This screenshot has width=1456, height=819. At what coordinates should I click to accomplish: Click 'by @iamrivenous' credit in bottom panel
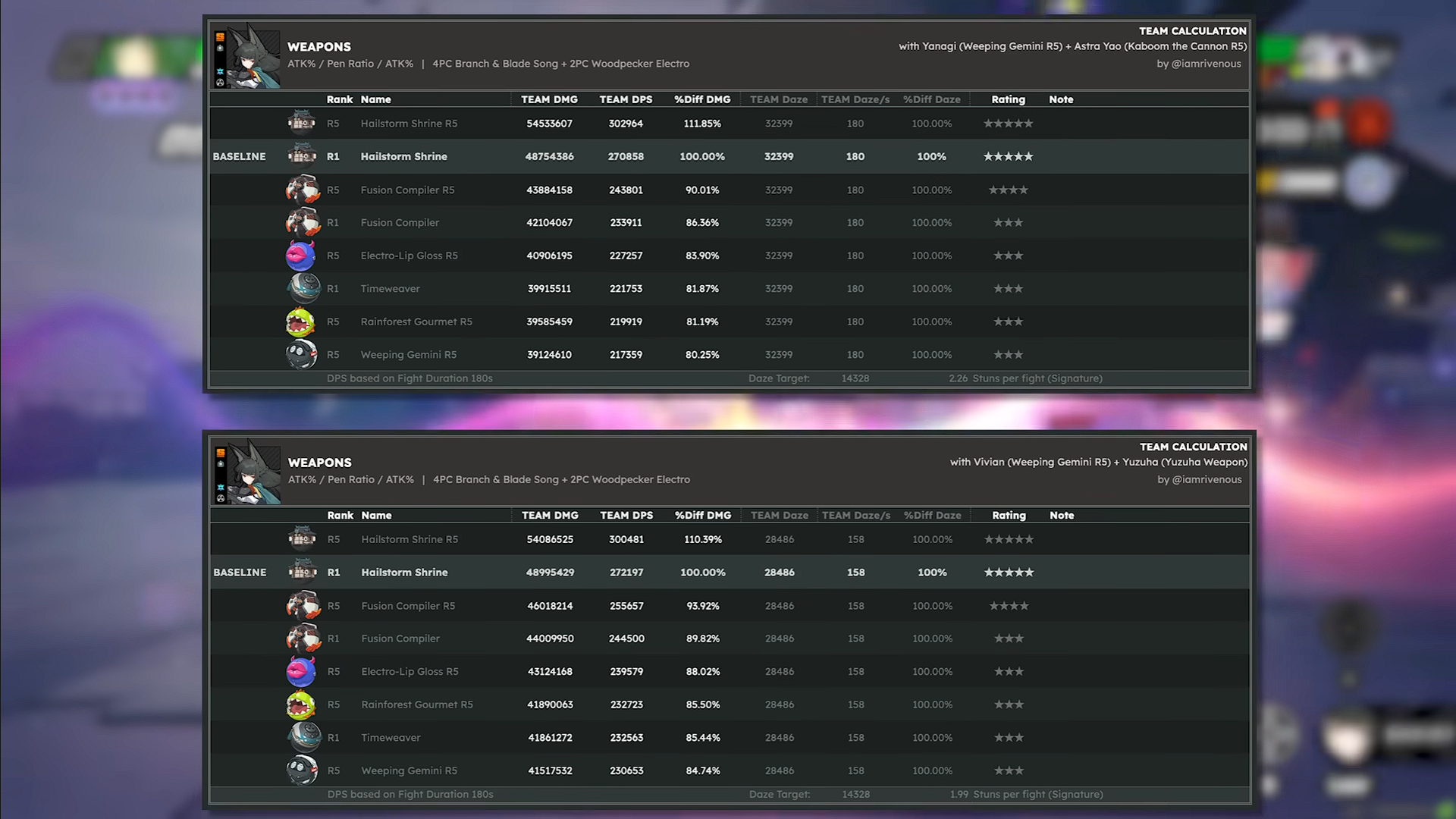tap(1200, 479)
